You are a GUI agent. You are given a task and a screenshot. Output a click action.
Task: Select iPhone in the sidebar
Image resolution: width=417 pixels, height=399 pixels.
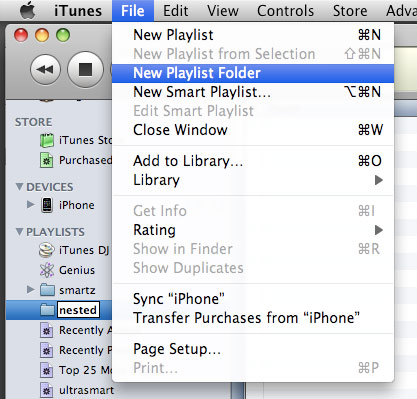tap(59, 205)
